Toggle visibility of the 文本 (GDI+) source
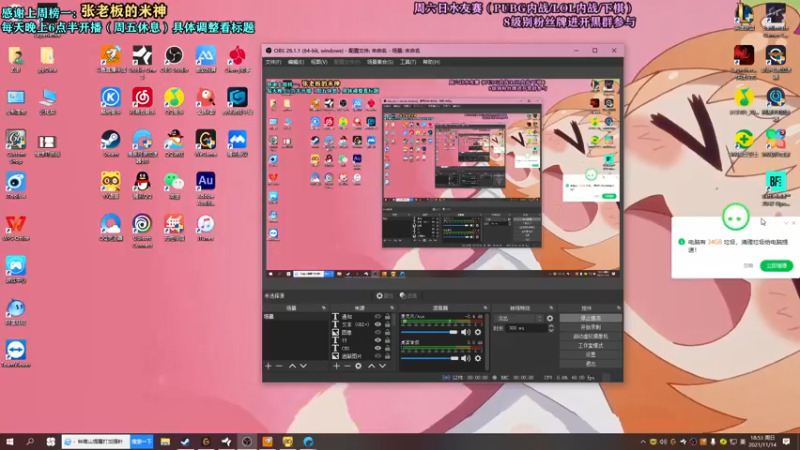 (378, 324)
